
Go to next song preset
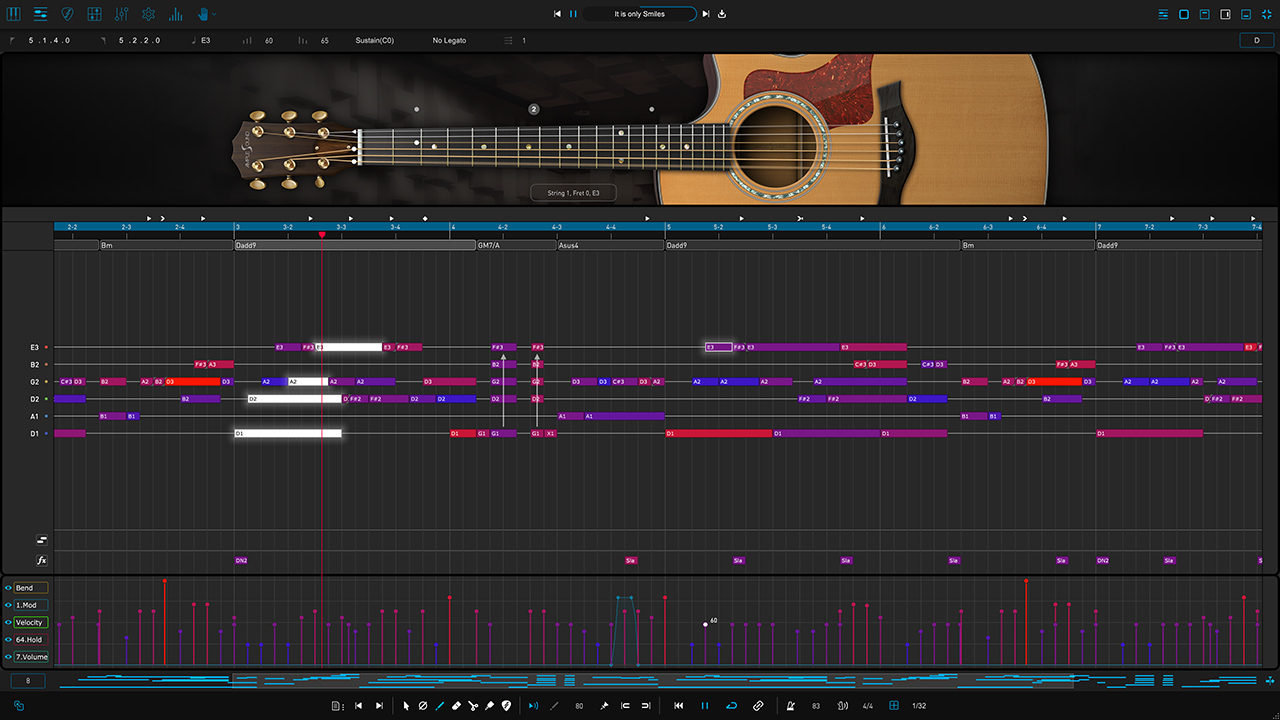coord(706,14)
